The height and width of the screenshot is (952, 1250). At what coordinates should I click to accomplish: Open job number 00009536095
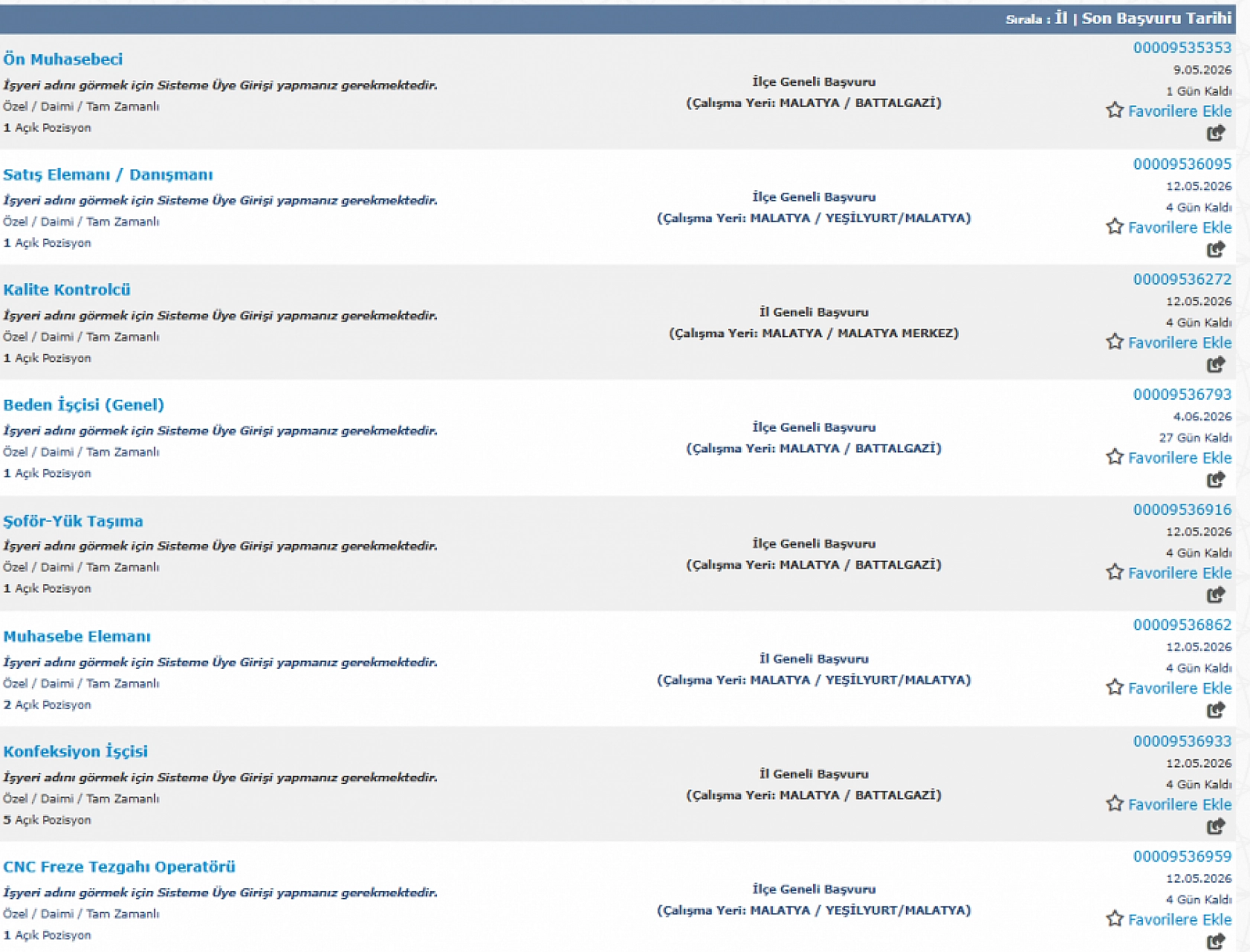tap(1182, 163)
